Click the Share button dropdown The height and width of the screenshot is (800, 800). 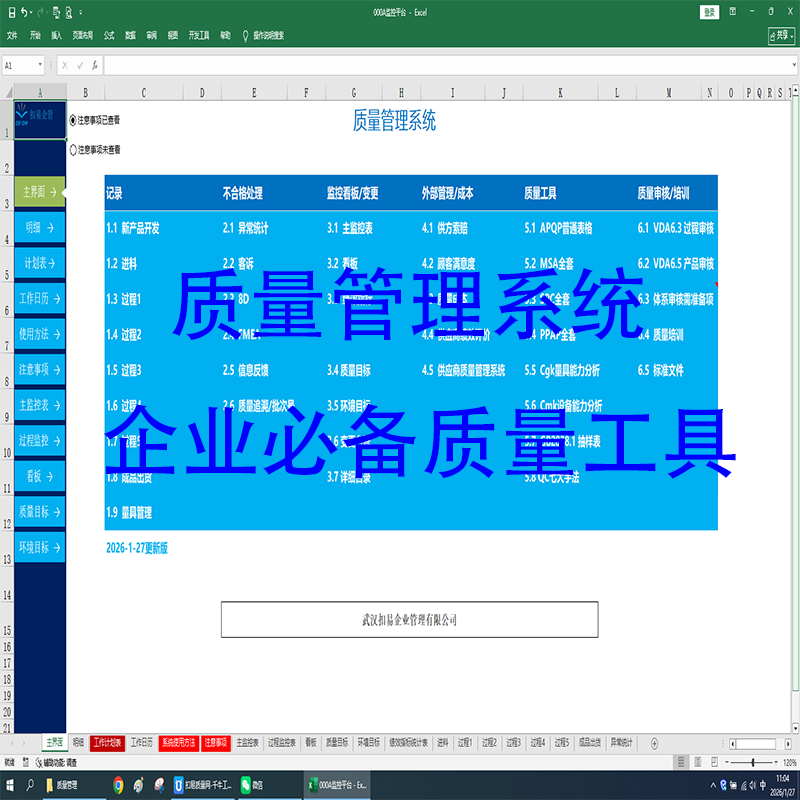[782, 35]
